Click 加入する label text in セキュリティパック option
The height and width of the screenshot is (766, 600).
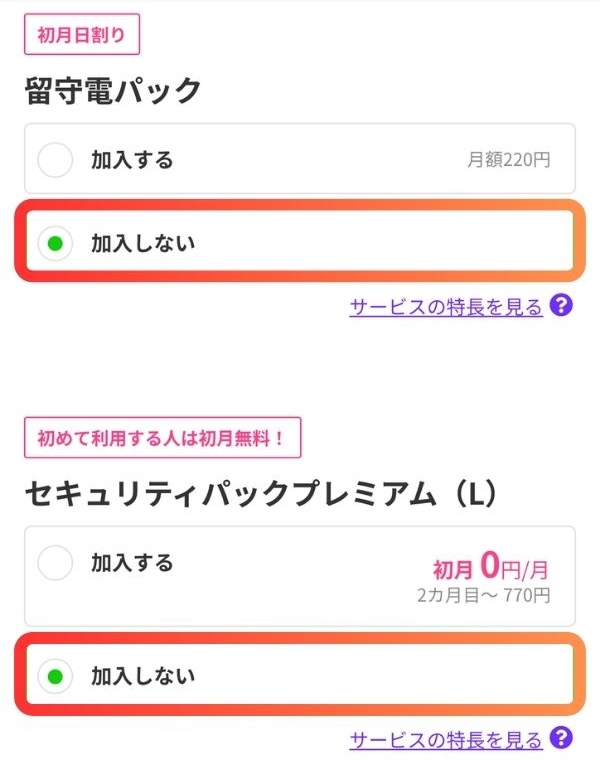click(132, 563)
